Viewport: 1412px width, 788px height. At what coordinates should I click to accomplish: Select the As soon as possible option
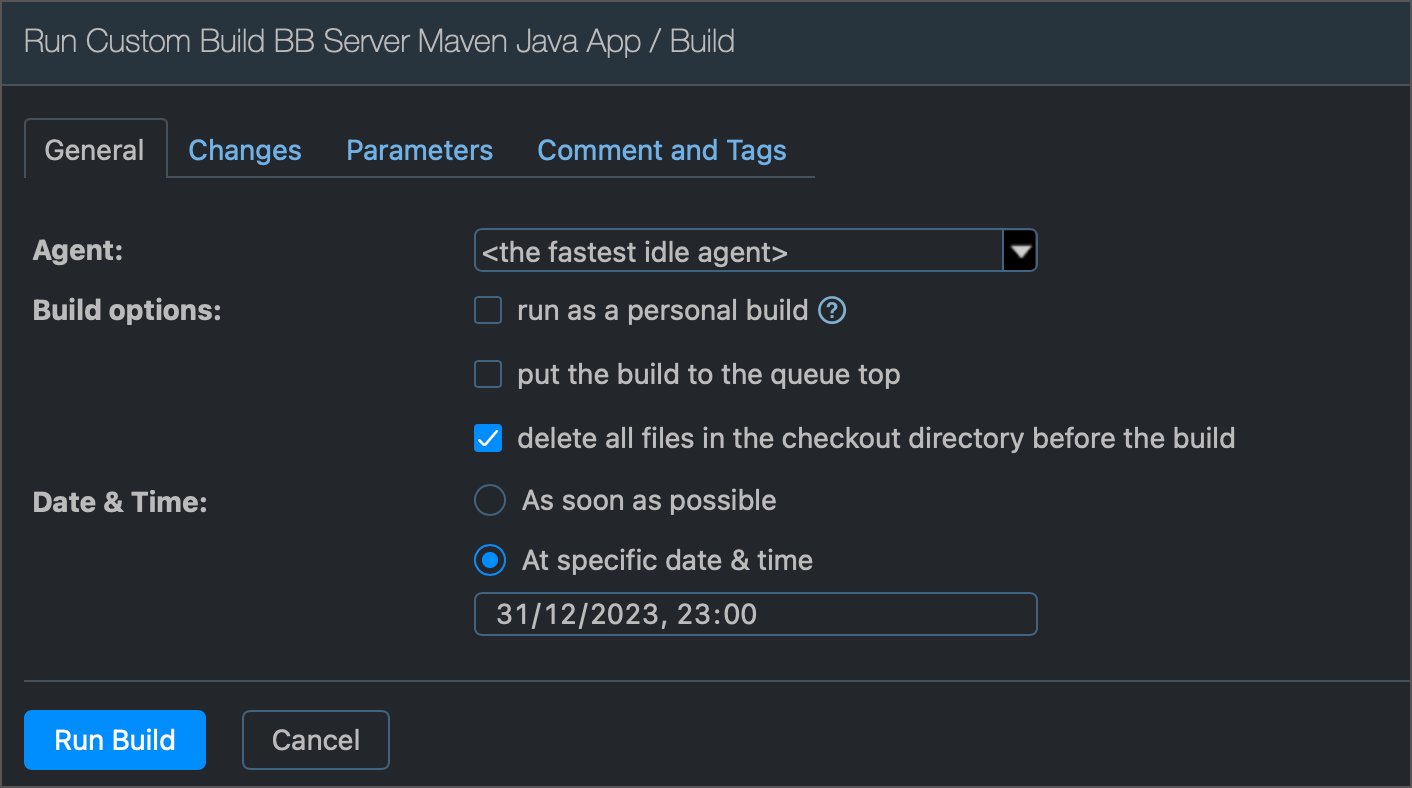coord(489,500)
